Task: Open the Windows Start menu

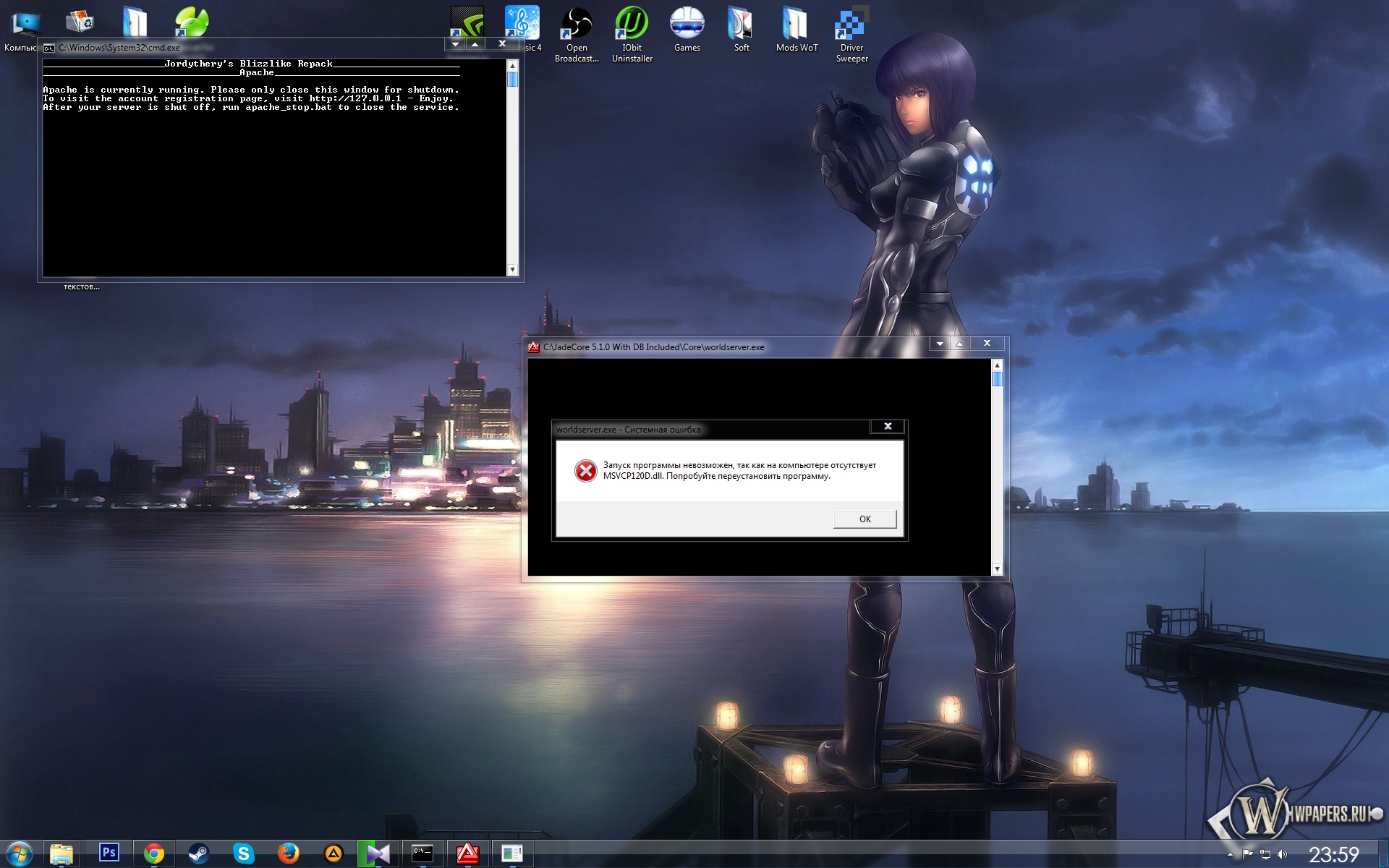Action: [20, 854]
